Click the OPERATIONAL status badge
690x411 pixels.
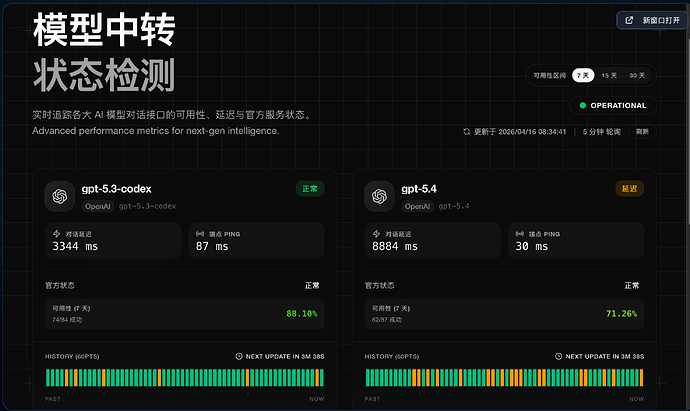point(613,106)
